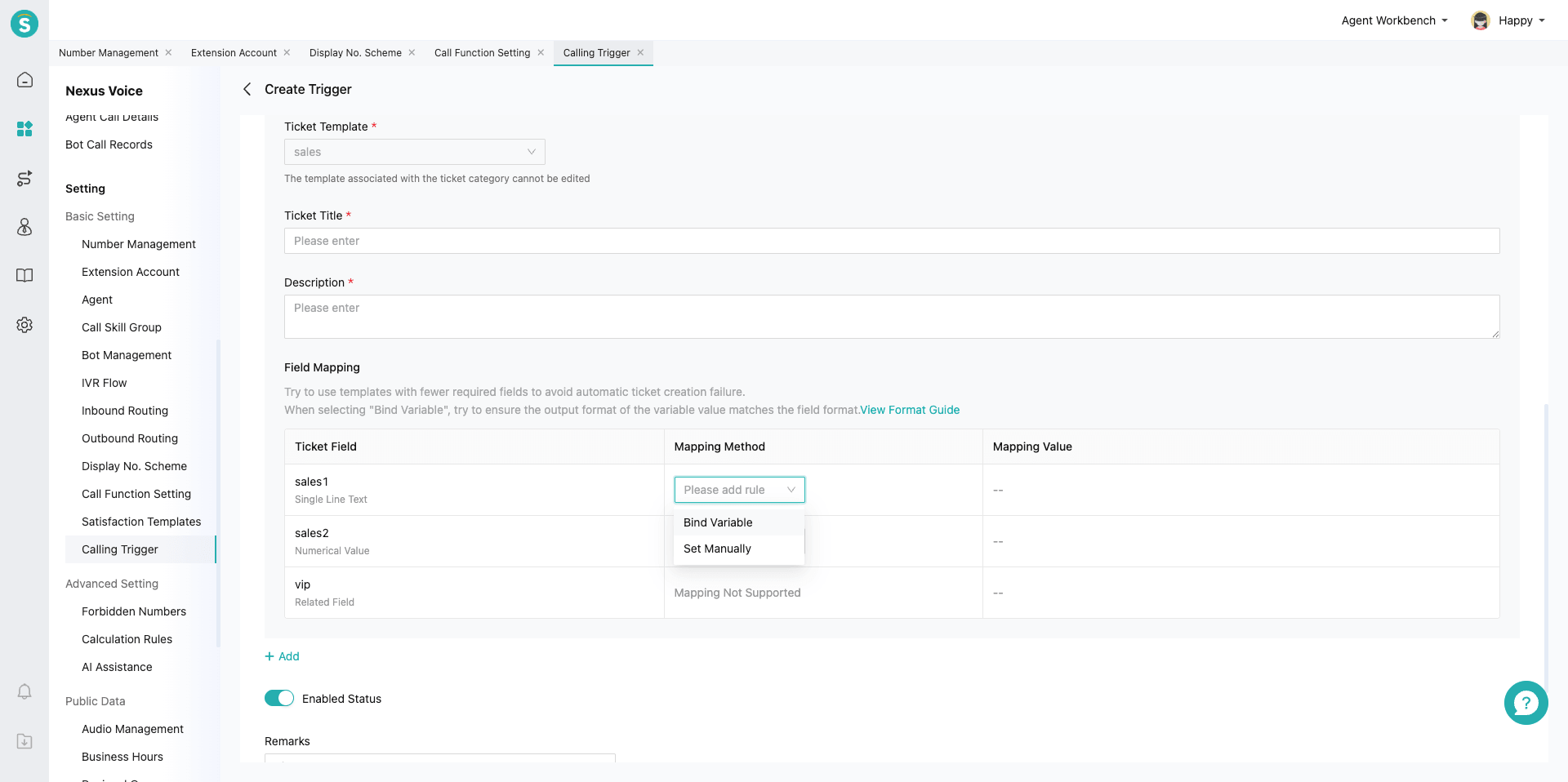The image size is (1568, 782).
Task: Expand the Ticket Template sales dropdown
Action: click(x=414, y=152)
